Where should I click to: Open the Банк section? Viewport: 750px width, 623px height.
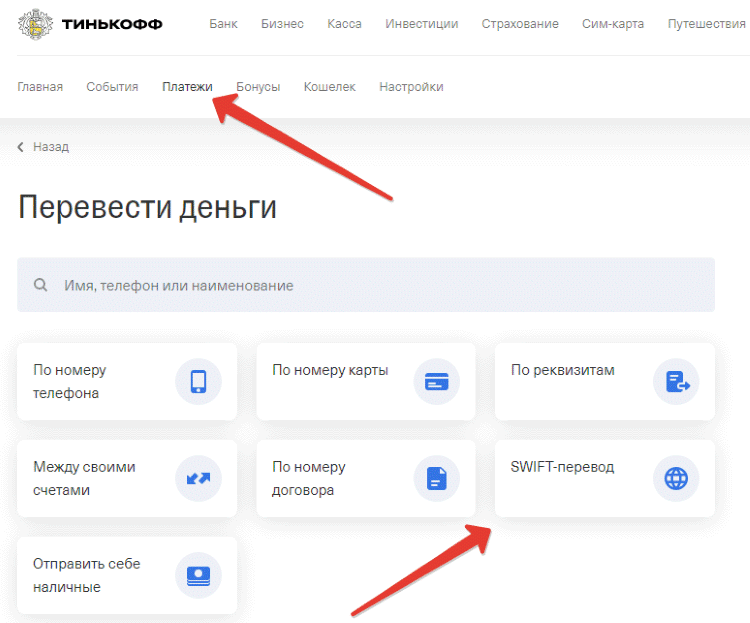tap(223, 24)
